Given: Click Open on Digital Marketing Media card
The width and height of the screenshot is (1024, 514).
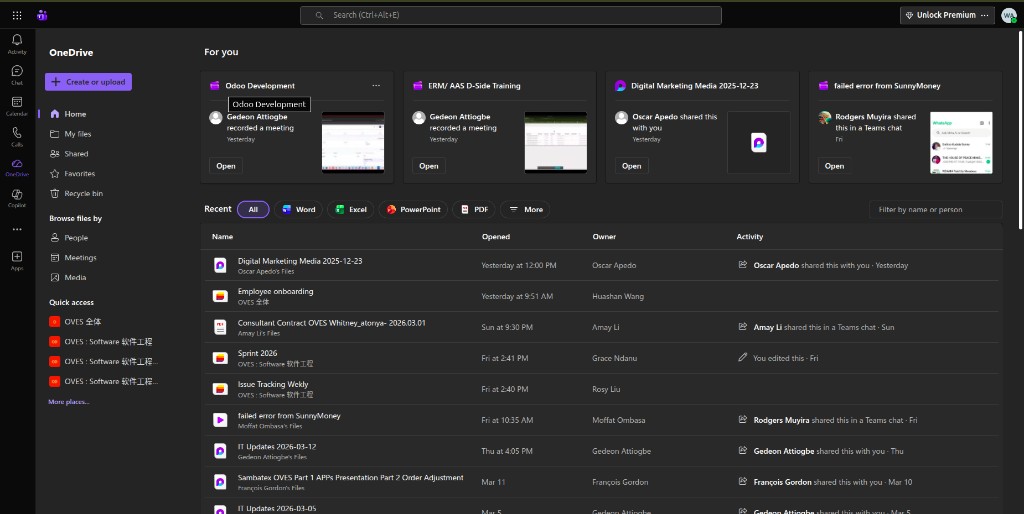Looking at the screenshot, I should pyautogui.click(x=632, y=166).
